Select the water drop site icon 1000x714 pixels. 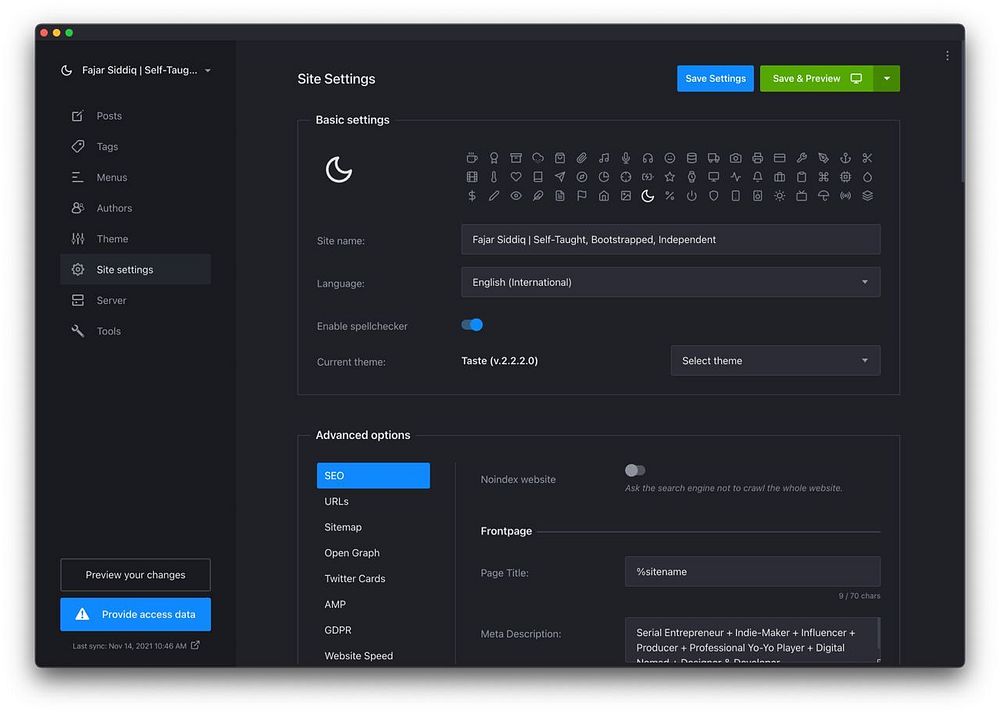867,177
